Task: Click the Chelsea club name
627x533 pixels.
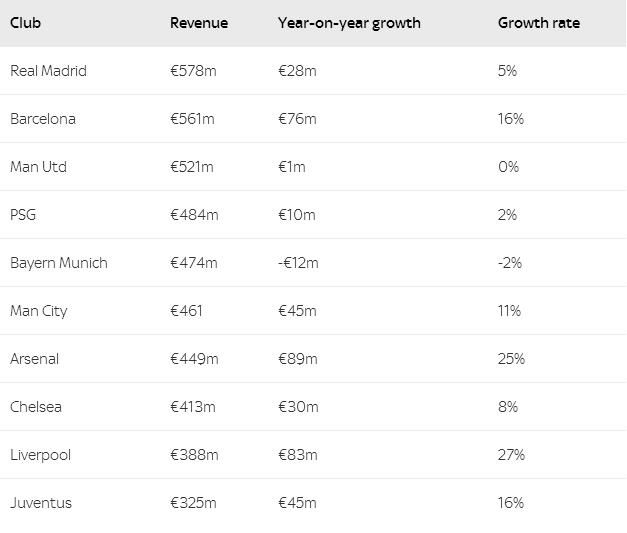Action: [36, 407]
